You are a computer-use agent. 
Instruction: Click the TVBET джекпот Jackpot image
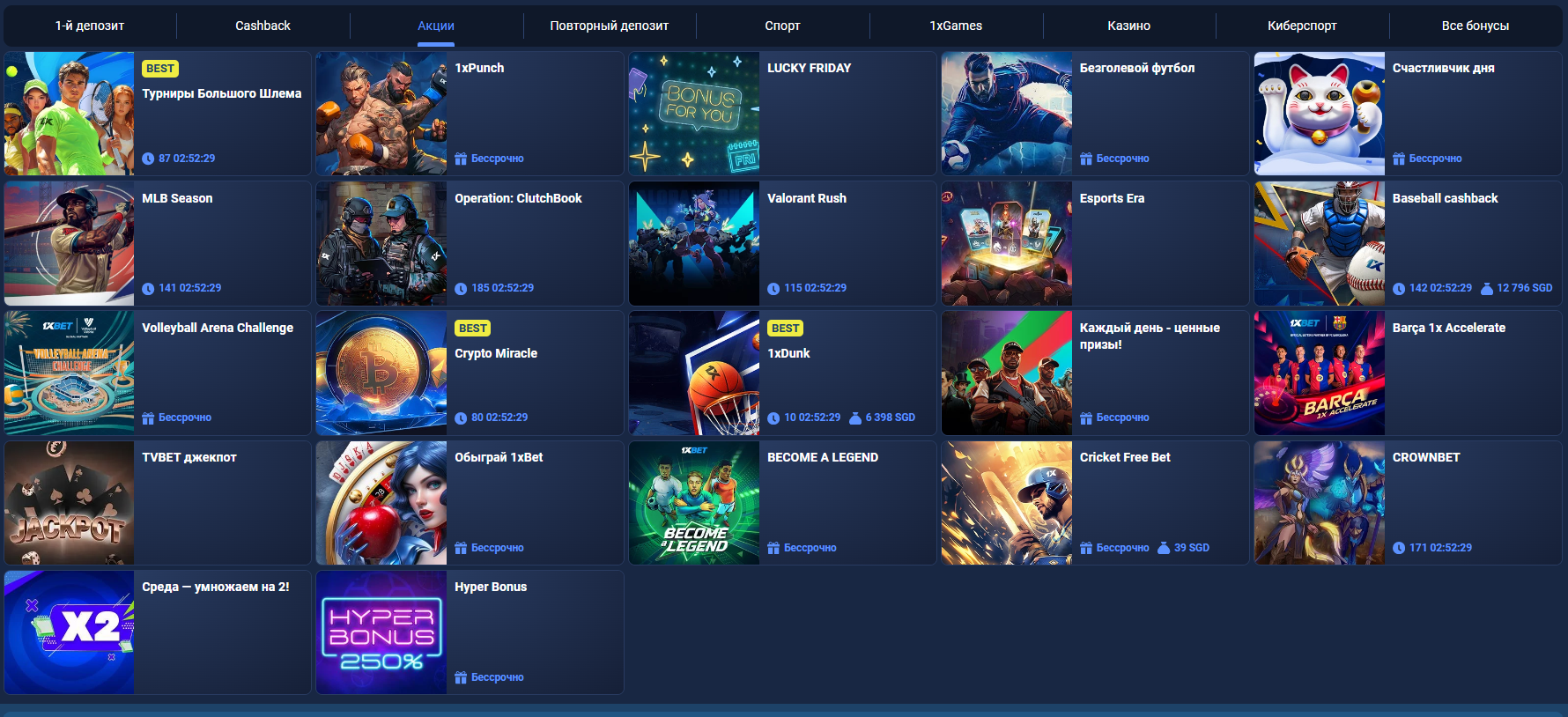tap(70, 503)
